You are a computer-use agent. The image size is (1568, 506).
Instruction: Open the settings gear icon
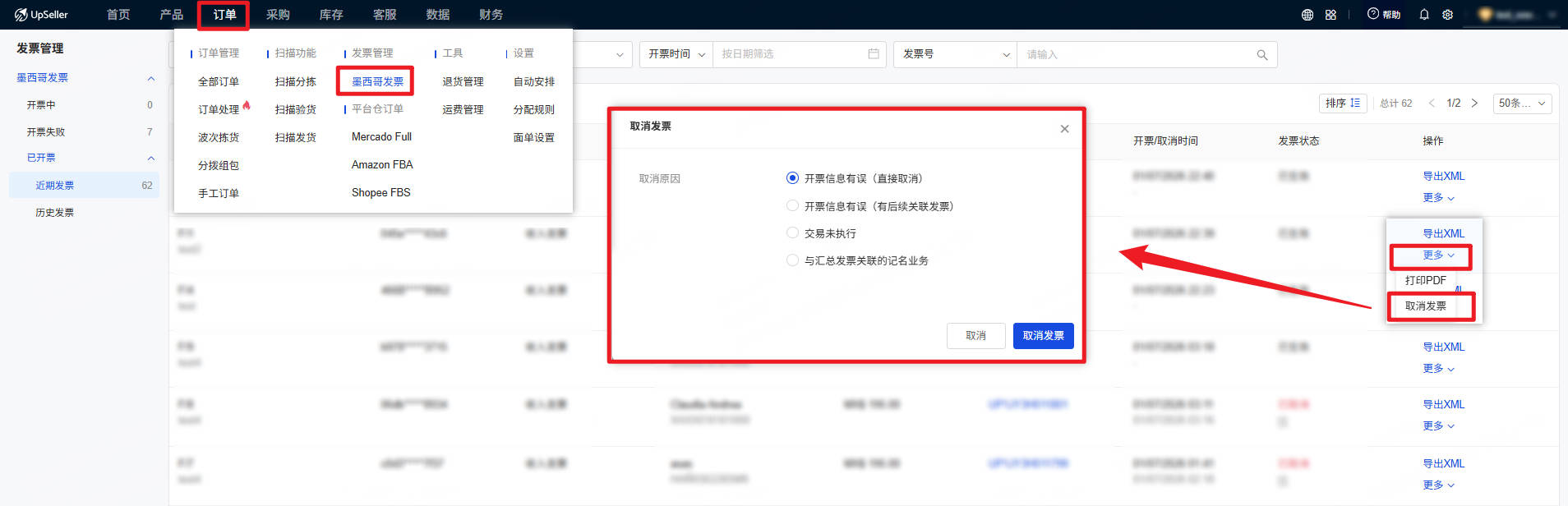[1448, 15]
